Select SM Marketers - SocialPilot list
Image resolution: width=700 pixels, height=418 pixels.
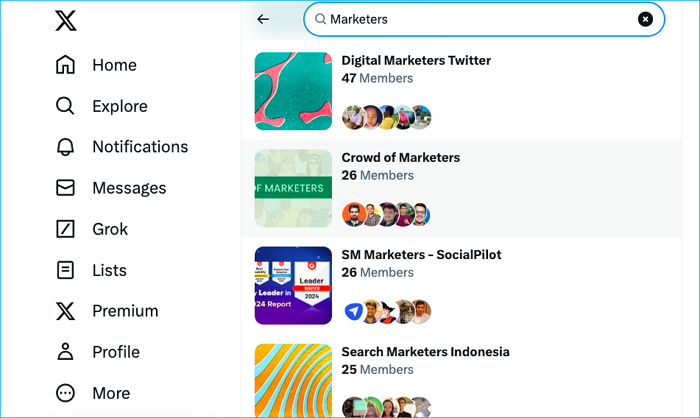point(421,254)
